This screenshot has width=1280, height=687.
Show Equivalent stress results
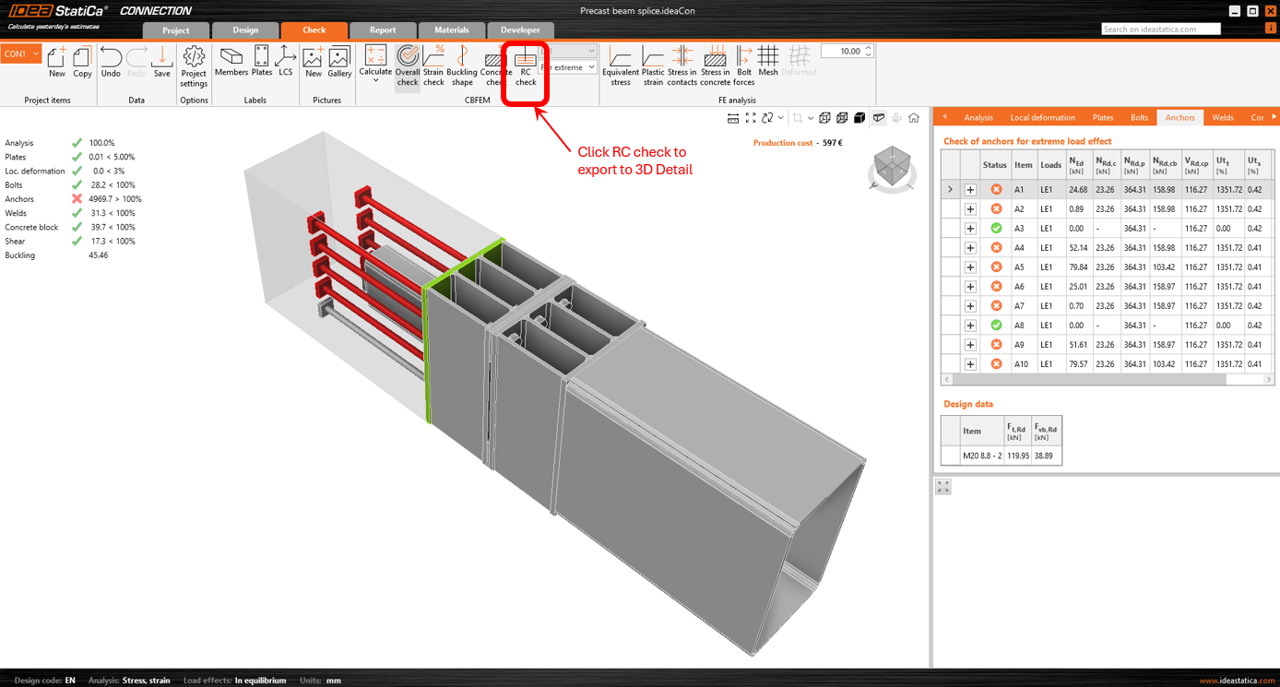pyautogui.click(x=620, y=64)
